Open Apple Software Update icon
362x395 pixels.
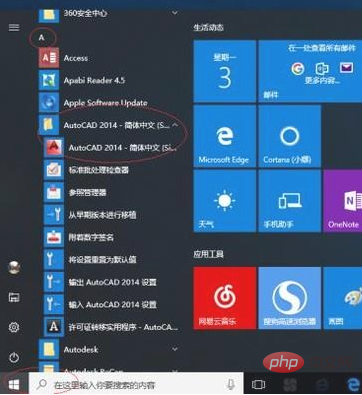pyautogui.click(x=49, y=103)
